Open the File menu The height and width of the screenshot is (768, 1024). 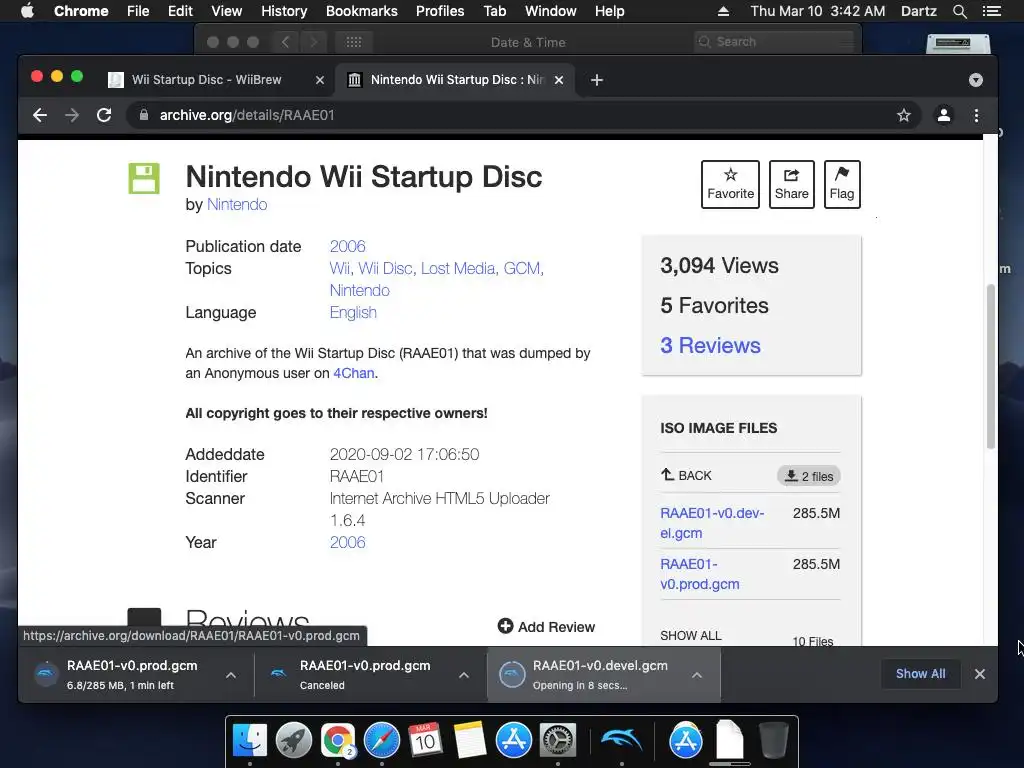pos(138,11)
